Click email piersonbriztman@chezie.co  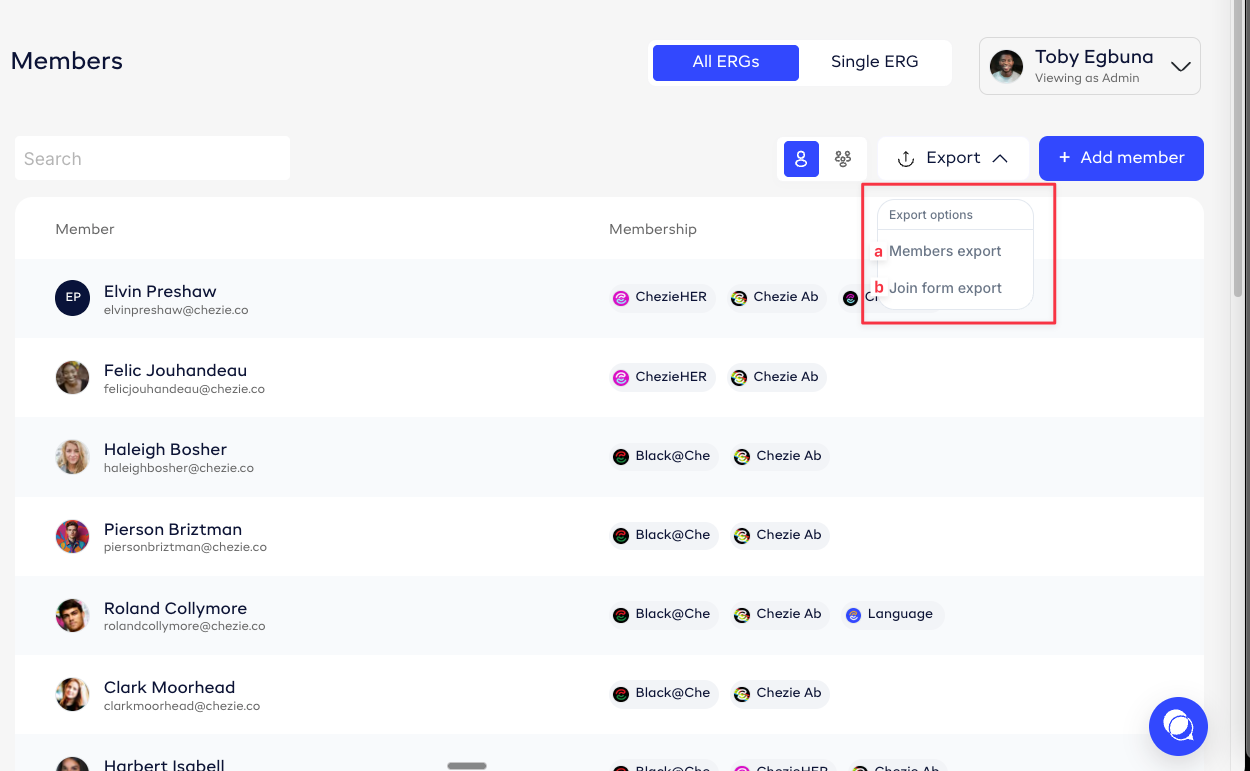(185, 548)
